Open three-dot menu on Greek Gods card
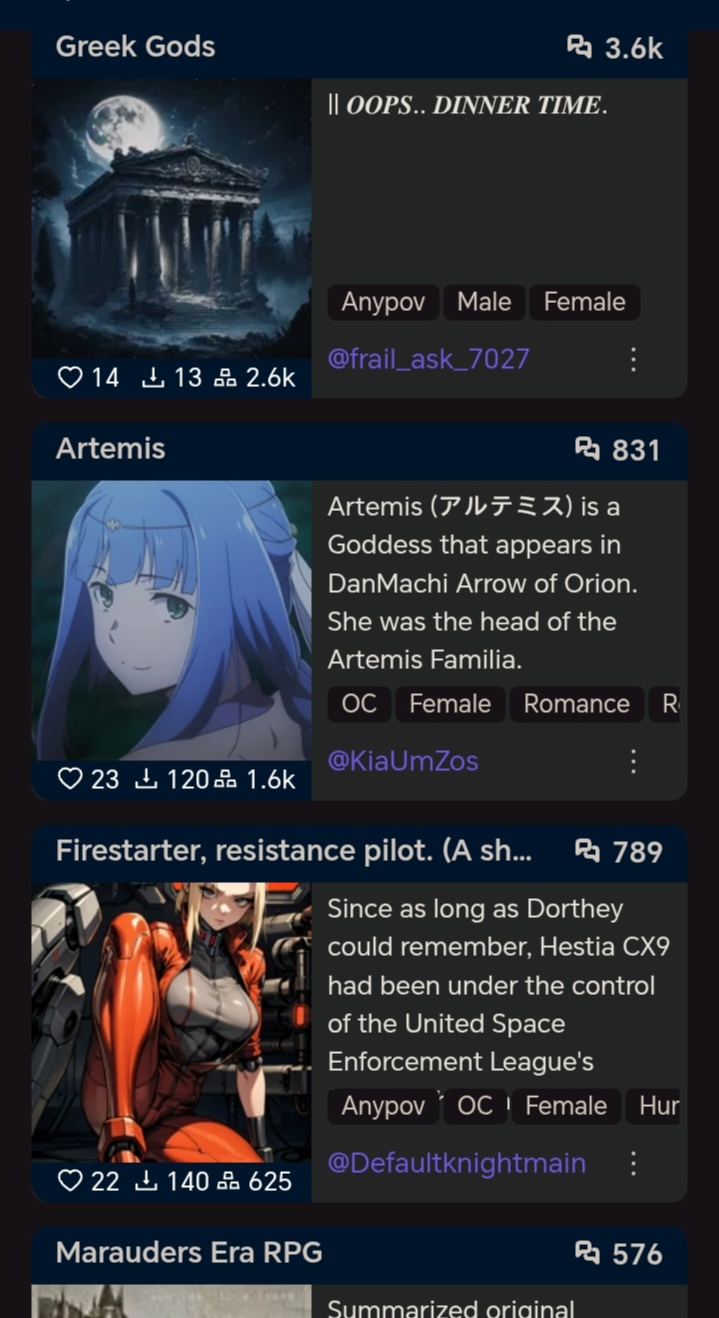719x1318 pixels. pyautogui.click(x=633, y=359)
